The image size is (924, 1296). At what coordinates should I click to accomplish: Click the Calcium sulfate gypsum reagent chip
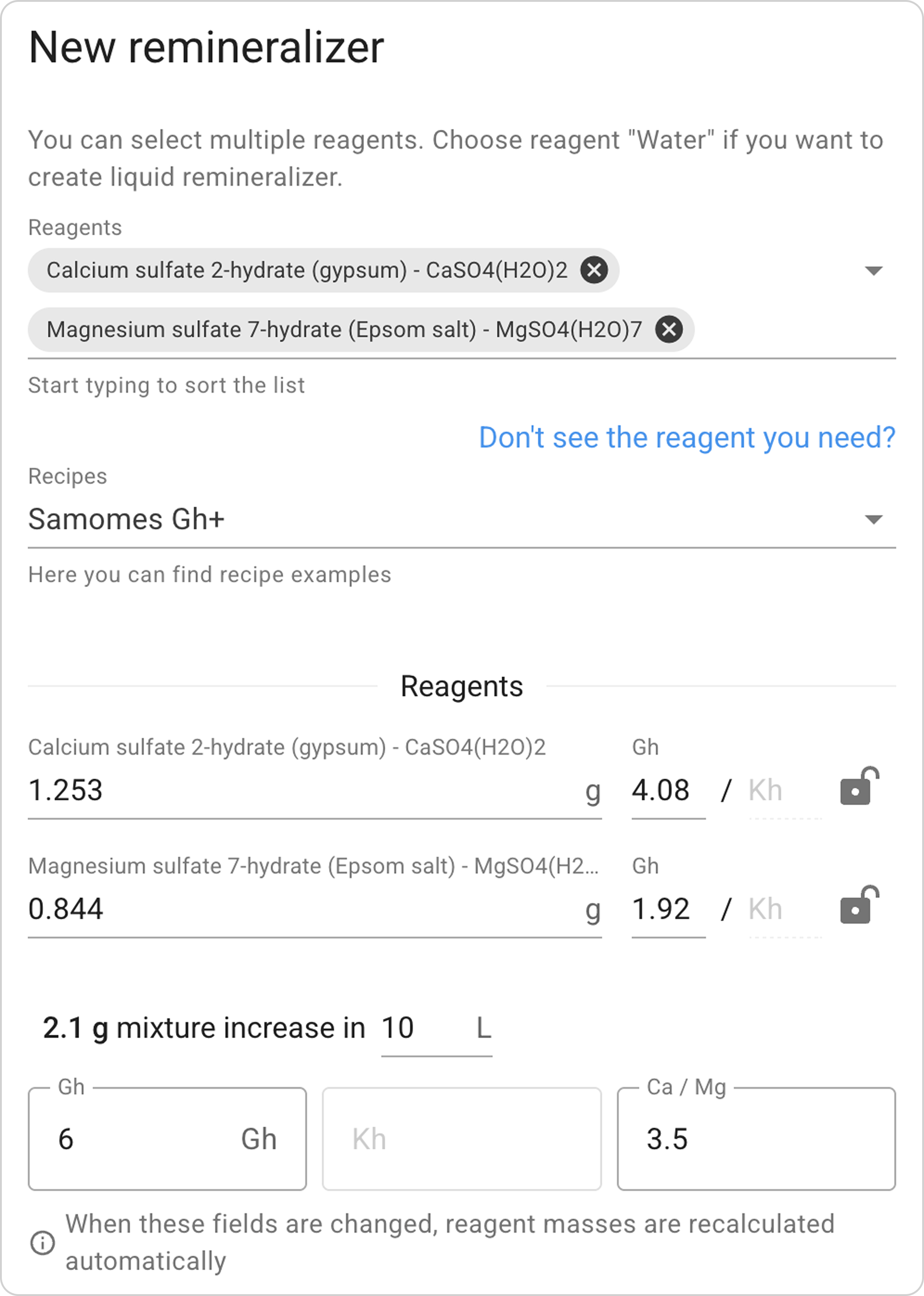[307, 270]
